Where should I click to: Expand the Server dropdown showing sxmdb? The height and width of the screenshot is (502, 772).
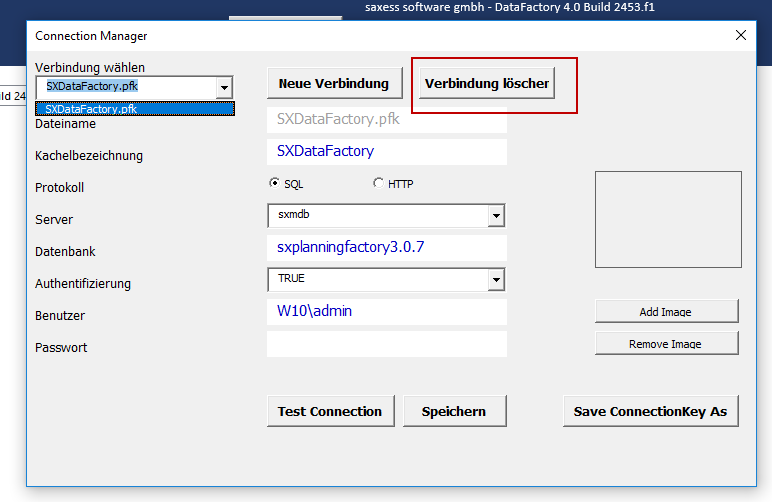495,216
